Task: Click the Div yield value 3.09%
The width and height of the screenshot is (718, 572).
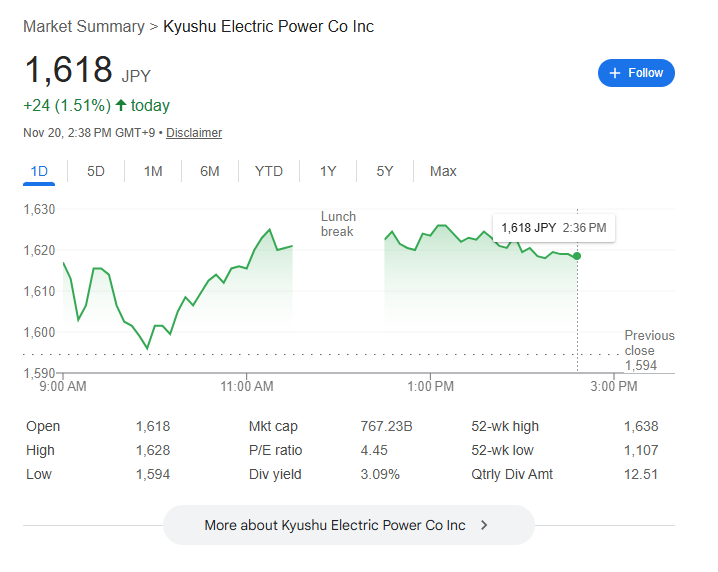Action: click(x=380, y=474)
